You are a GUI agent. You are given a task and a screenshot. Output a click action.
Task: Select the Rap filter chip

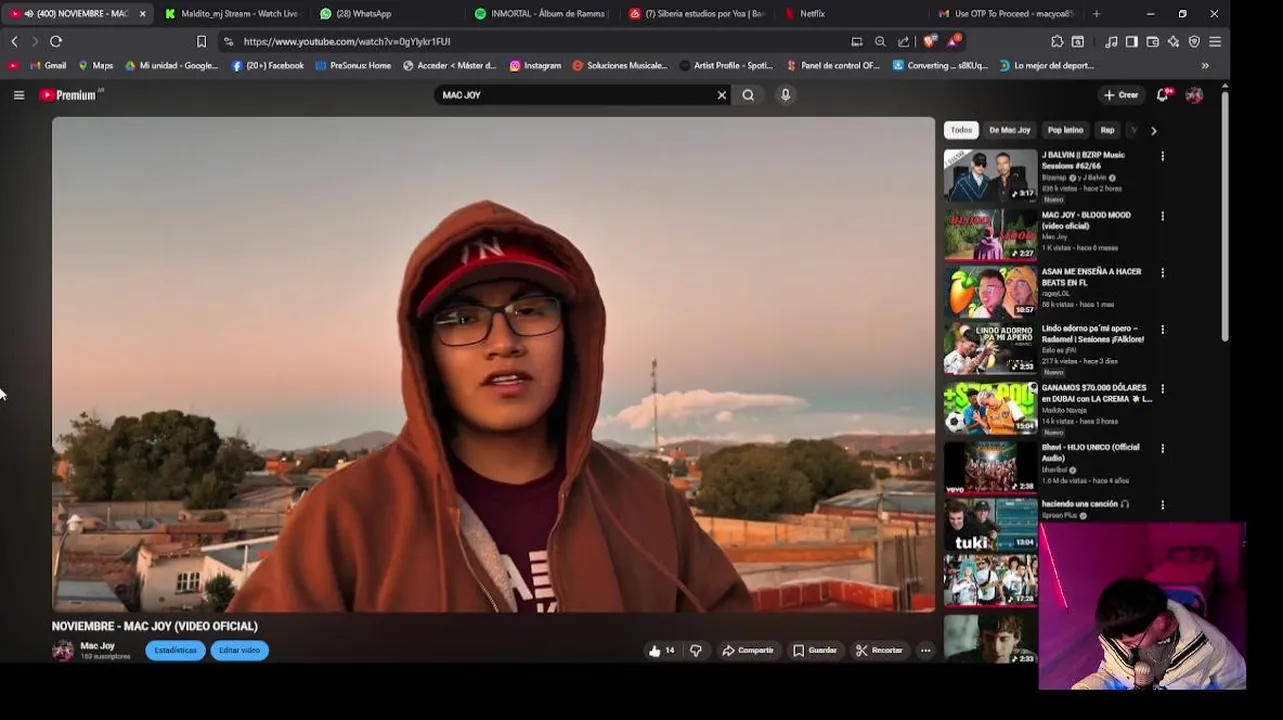(x=1107, y=130)
